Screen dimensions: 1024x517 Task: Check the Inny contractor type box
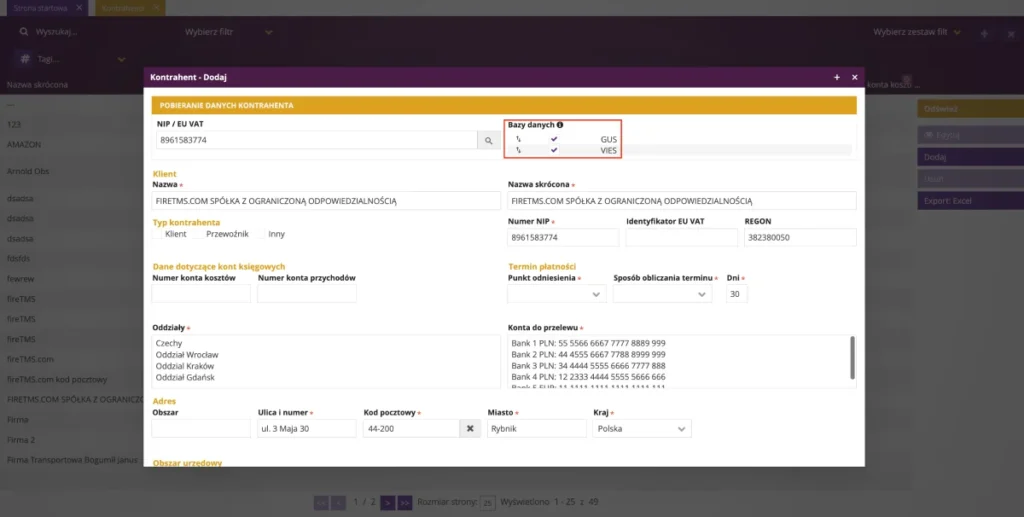point(260,234)
